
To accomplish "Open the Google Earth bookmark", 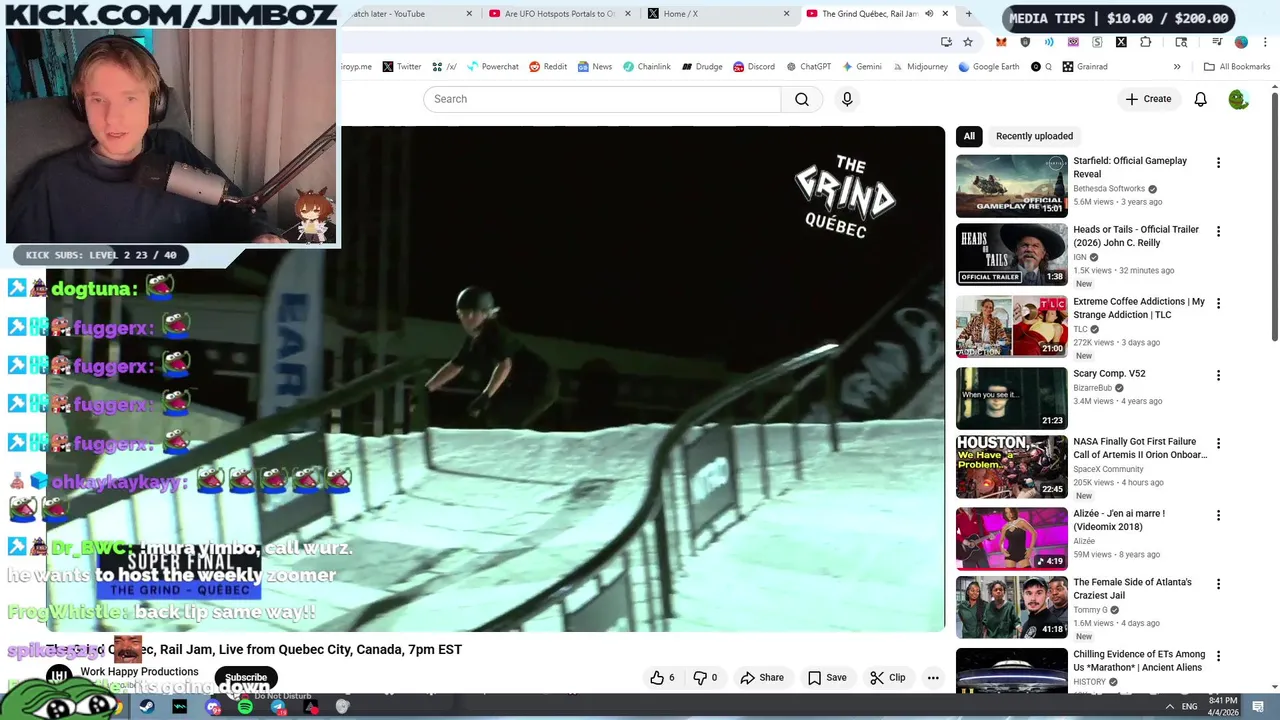I will click(x=988, y=67).
